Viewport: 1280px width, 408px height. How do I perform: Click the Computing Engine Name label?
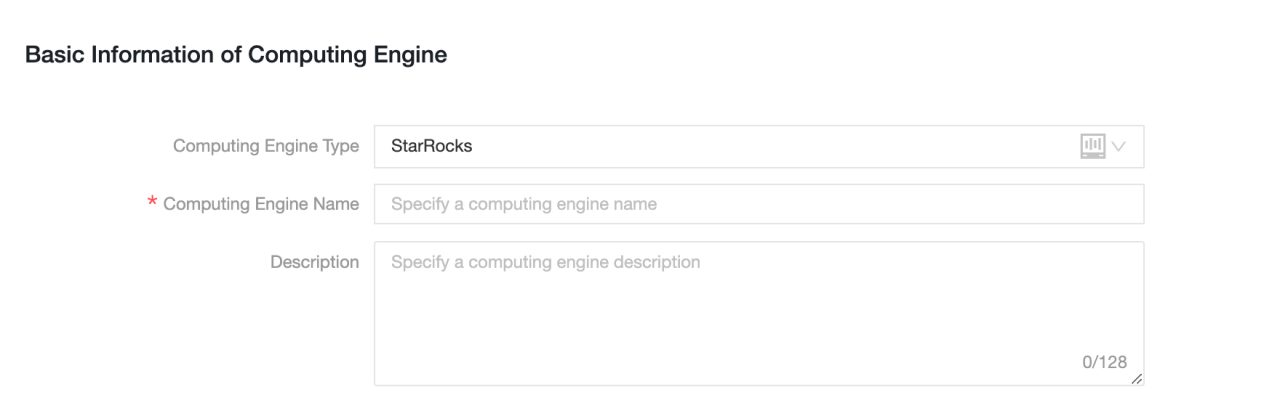(261, 204)
